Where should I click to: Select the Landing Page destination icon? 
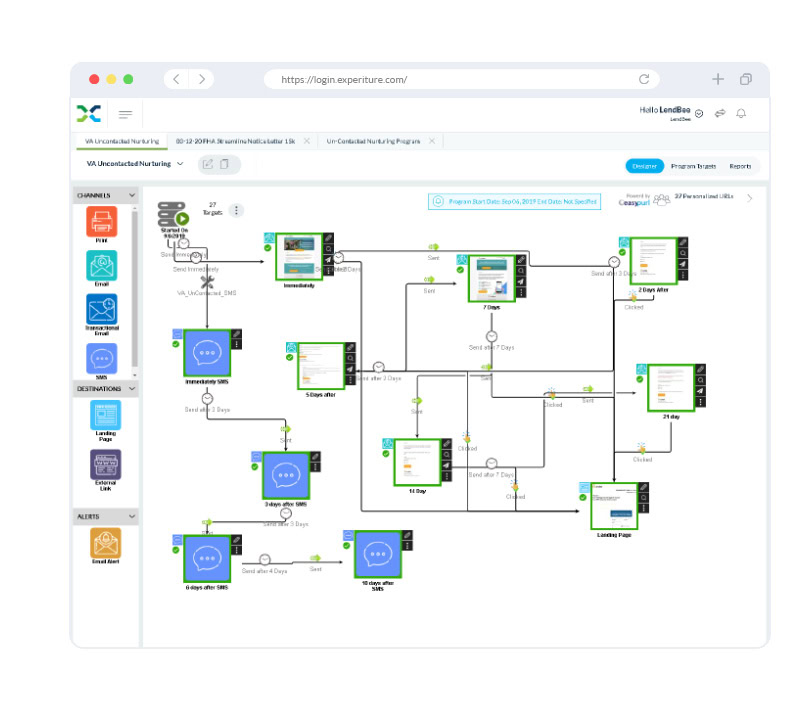click(x=106, y=415)
